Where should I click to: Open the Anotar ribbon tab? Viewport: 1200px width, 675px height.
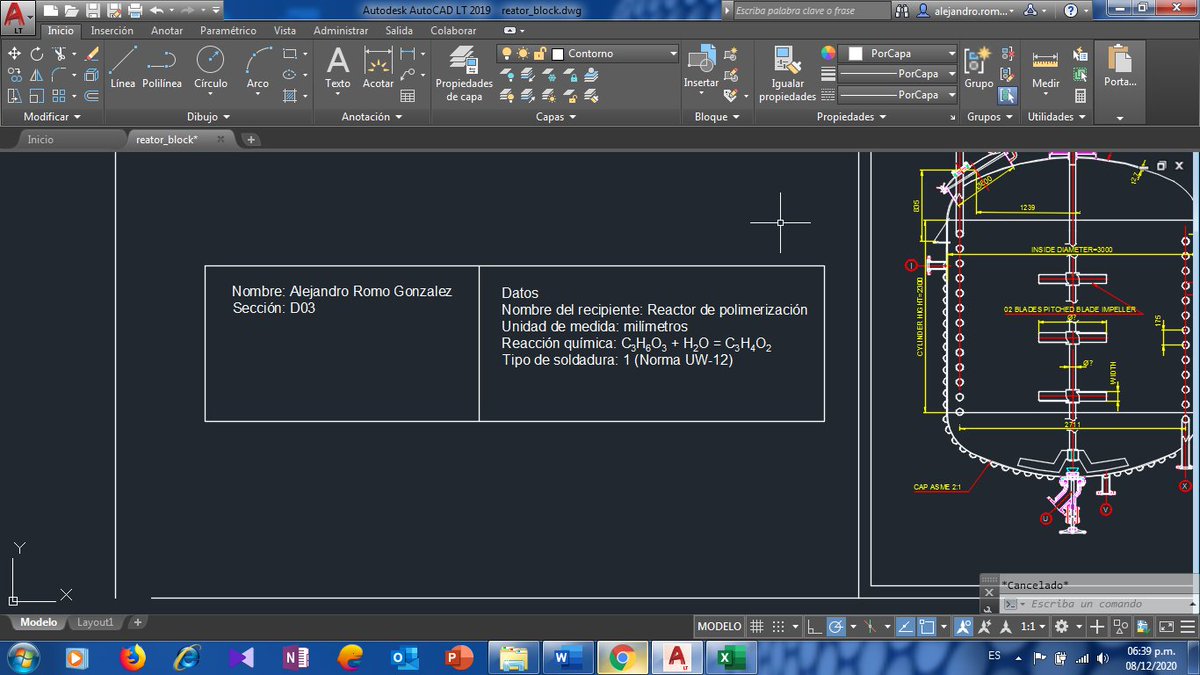click(166, 31)
